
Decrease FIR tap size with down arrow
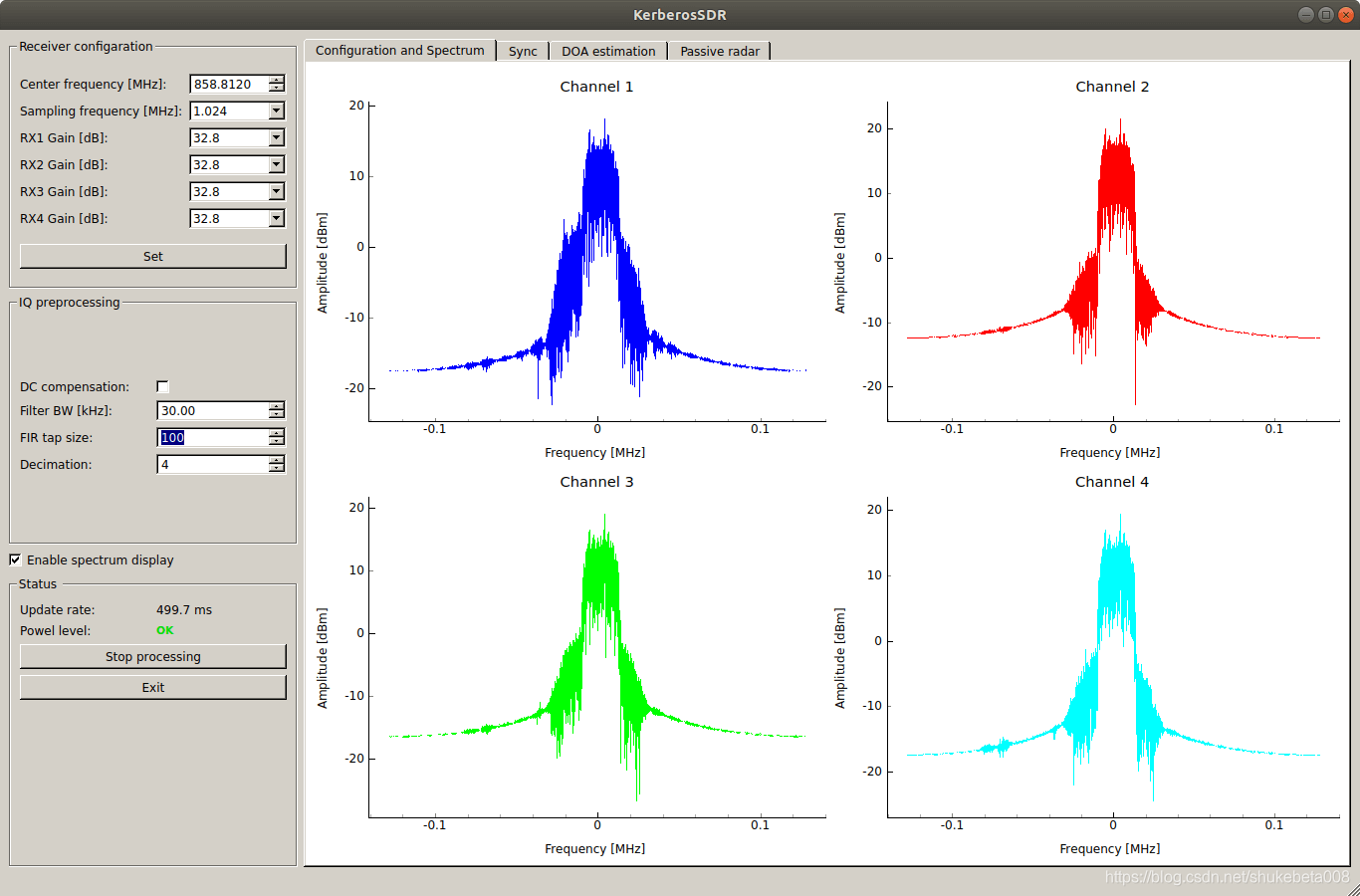click(277, 442)
